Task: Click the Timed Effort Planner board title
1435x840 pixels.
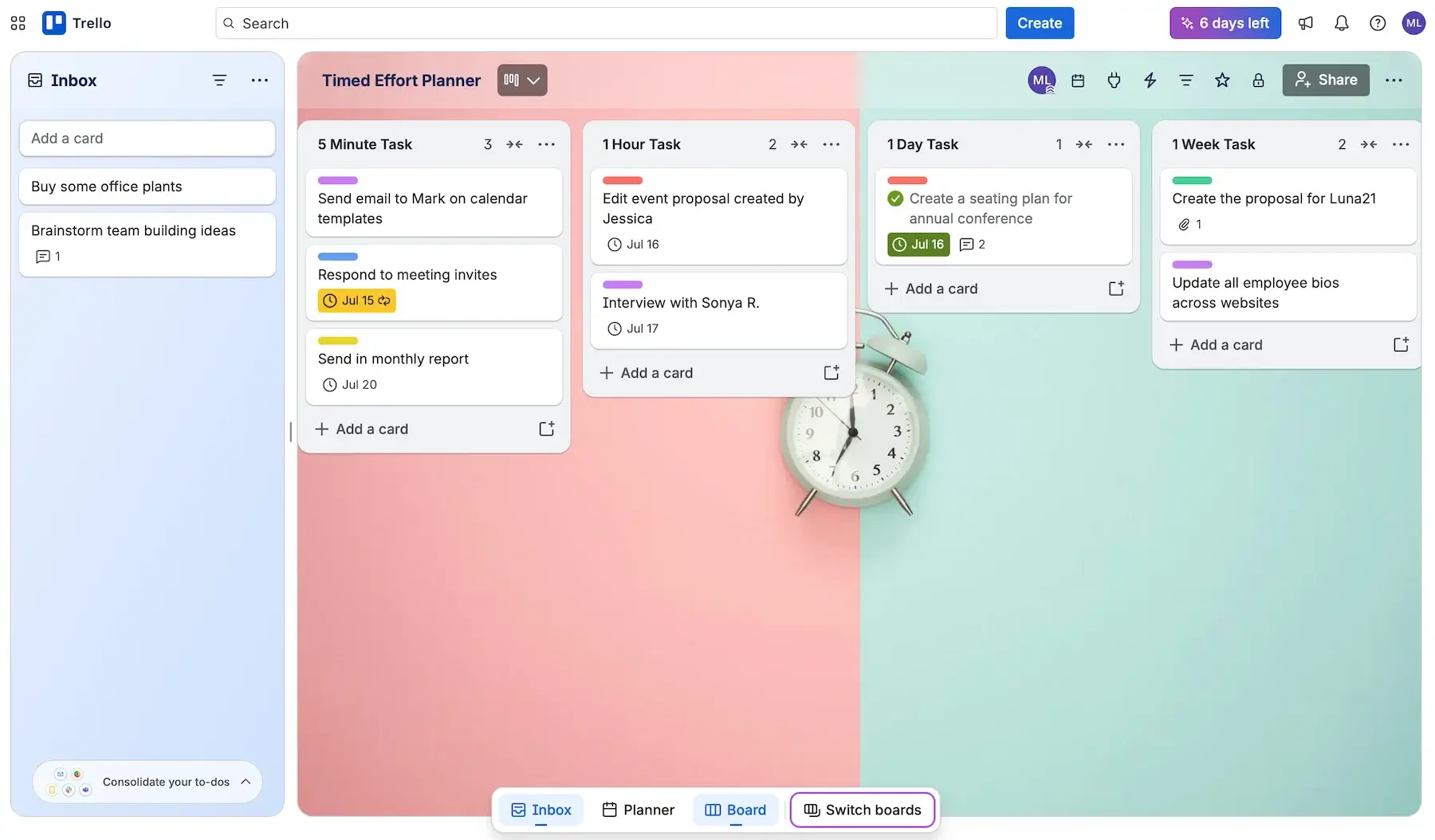Action: pyautogui.click(x=401, y=80)
